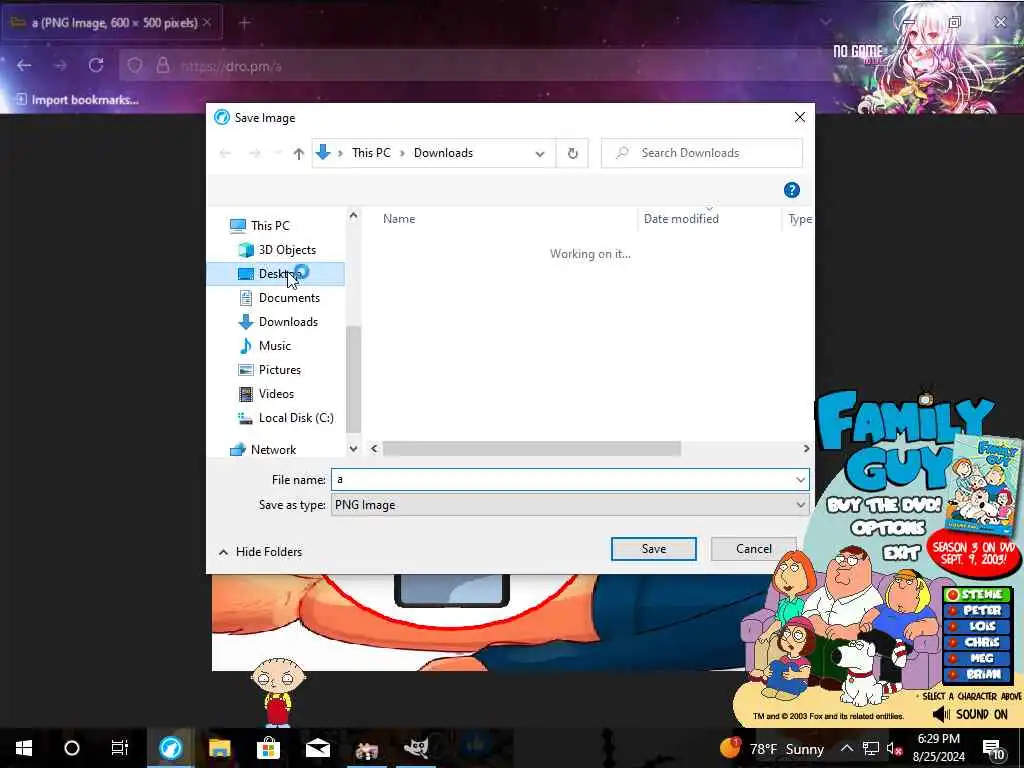Go back in browser history
The width and height of the screenshot is (1024, 768).
24,65
